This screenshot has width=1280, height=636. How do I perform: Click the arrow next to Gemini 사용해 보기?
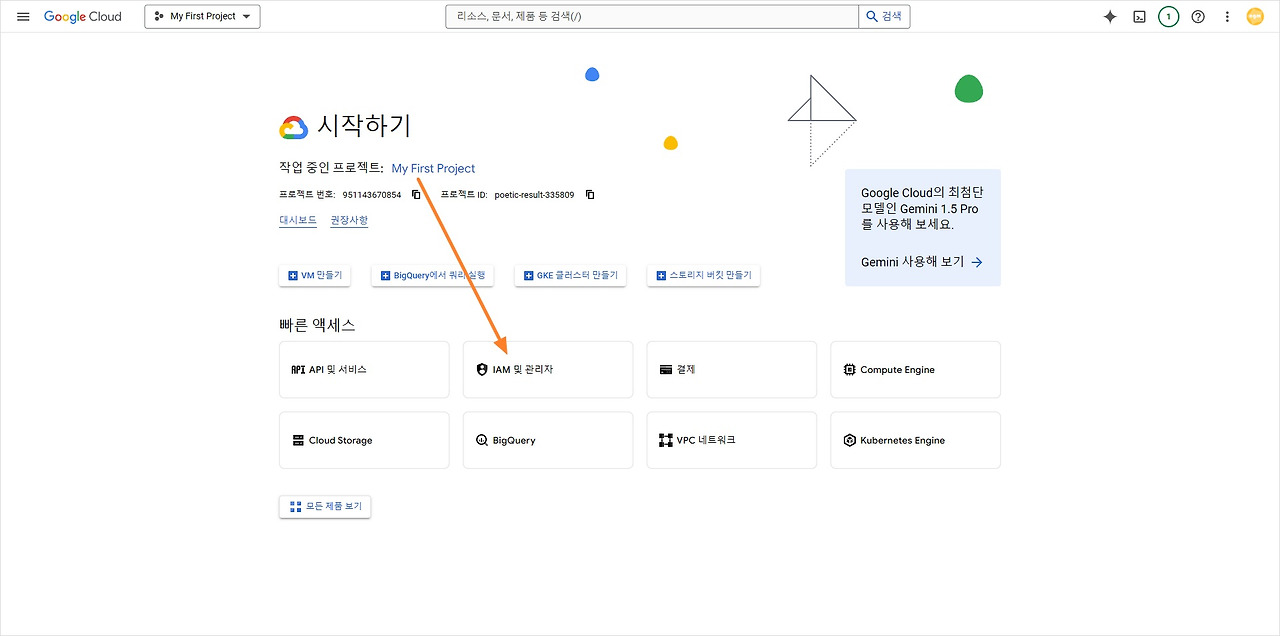coord(977,262)
